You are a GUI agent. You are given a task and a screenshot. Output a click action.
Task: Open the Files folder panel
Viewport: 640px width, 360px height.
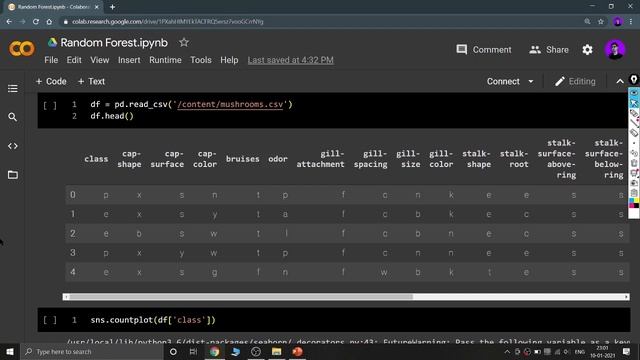click(x=13, y=175)
